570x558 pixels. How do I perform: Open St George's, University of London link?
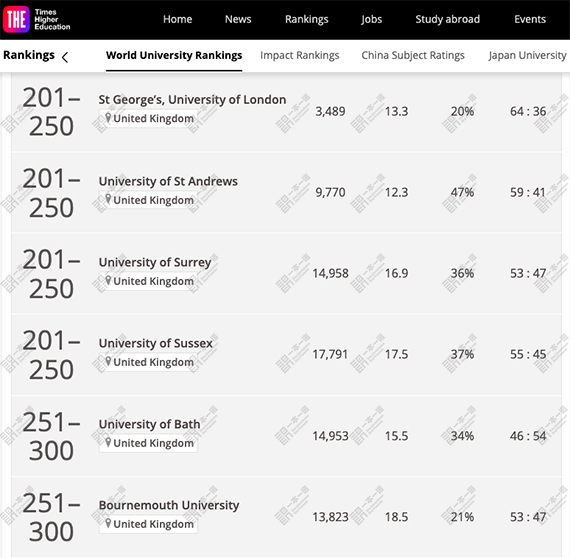[x=192, y=100]
